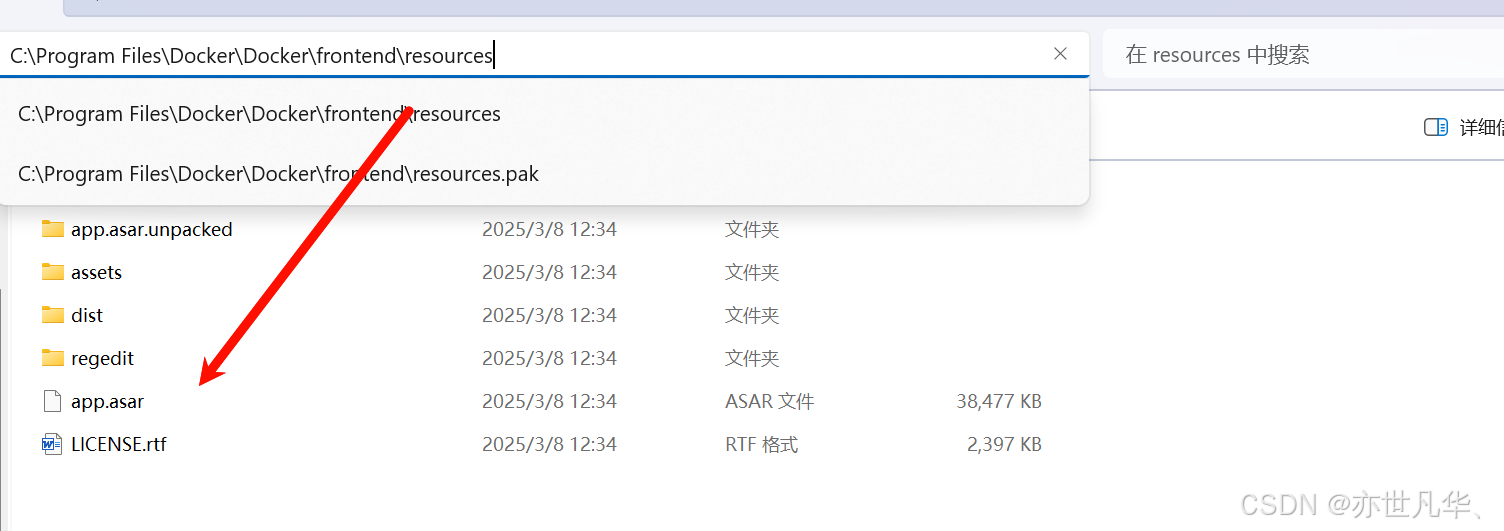1504x531 pixels.
Task: Click the dist folder icon
Action: [x=53, y=315]
